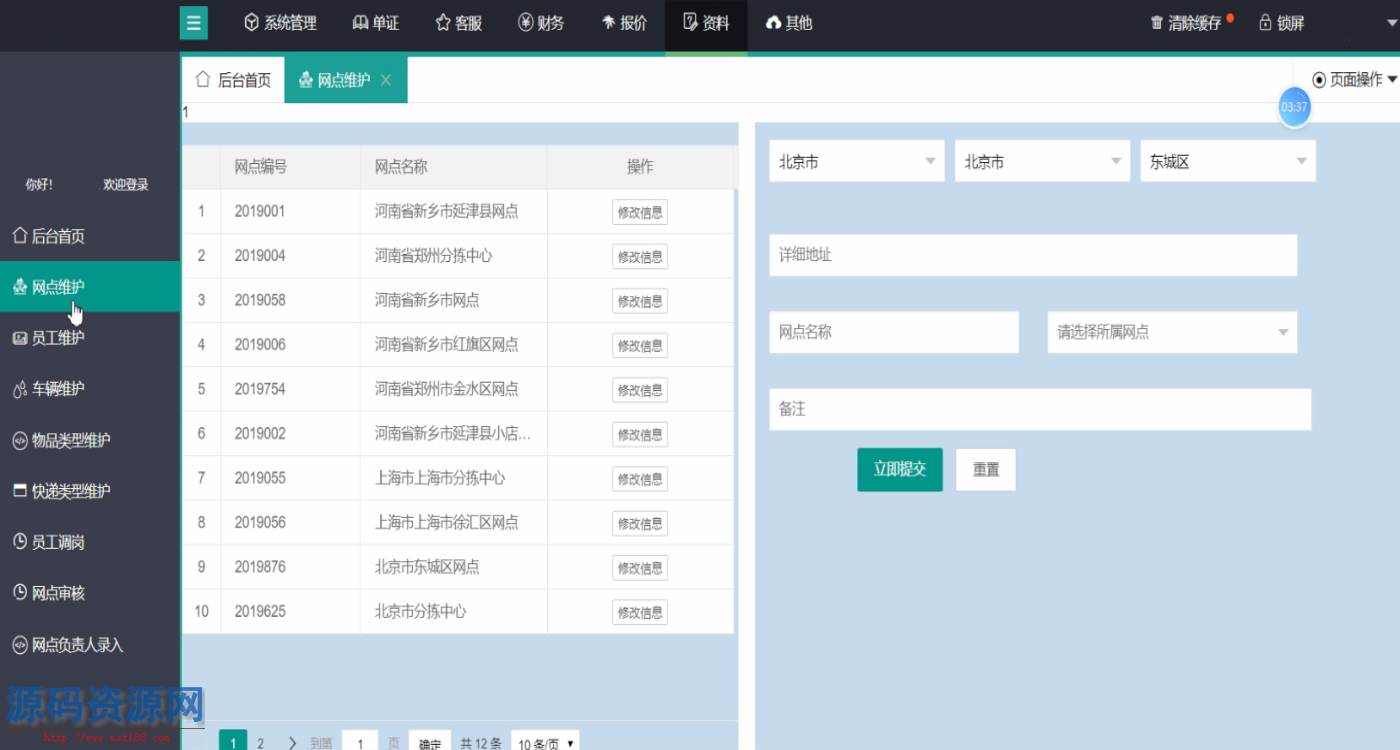Open 车辆维护 in the sidebar

pyautogui.click(x=58, y=389)
